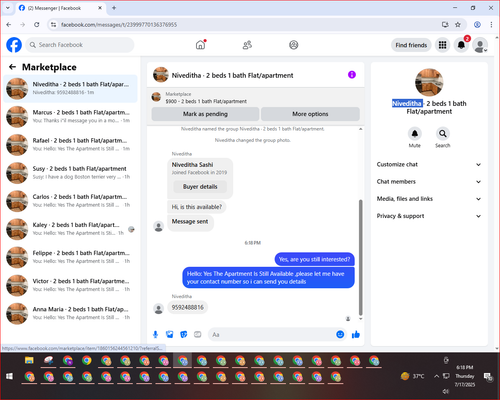Open the Groups icon in top navigation
The image size is (500, 400).
click(294, 45)
